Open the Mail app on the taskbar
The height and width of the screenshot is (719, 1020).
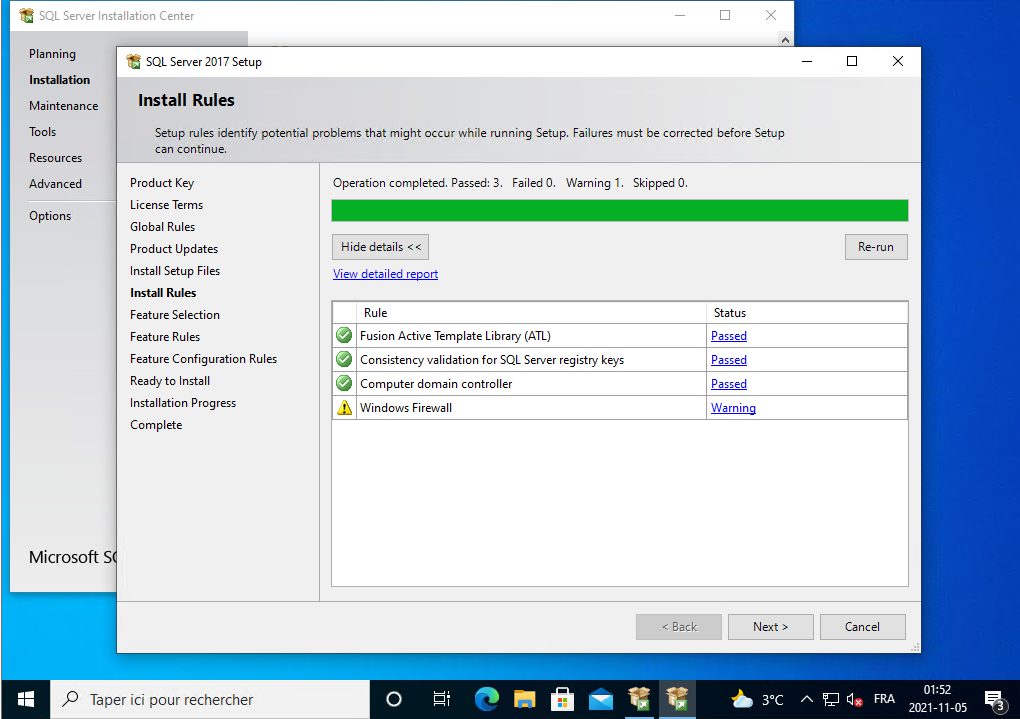coord(601,698)
